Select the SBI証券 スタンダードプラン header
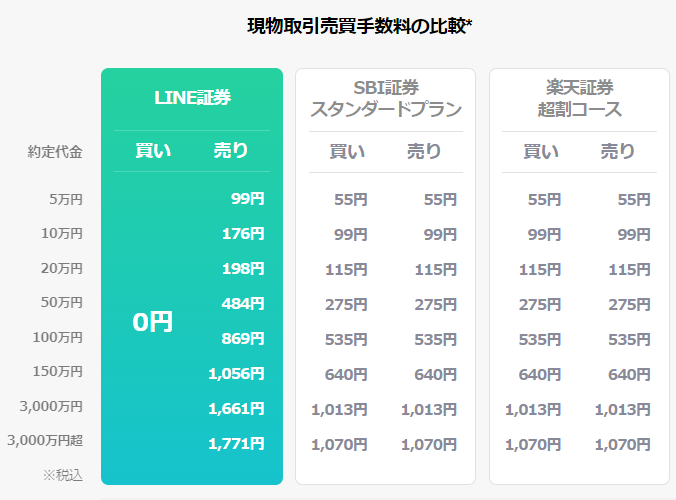Screen dimensions: 676x500 pos(386,99)
